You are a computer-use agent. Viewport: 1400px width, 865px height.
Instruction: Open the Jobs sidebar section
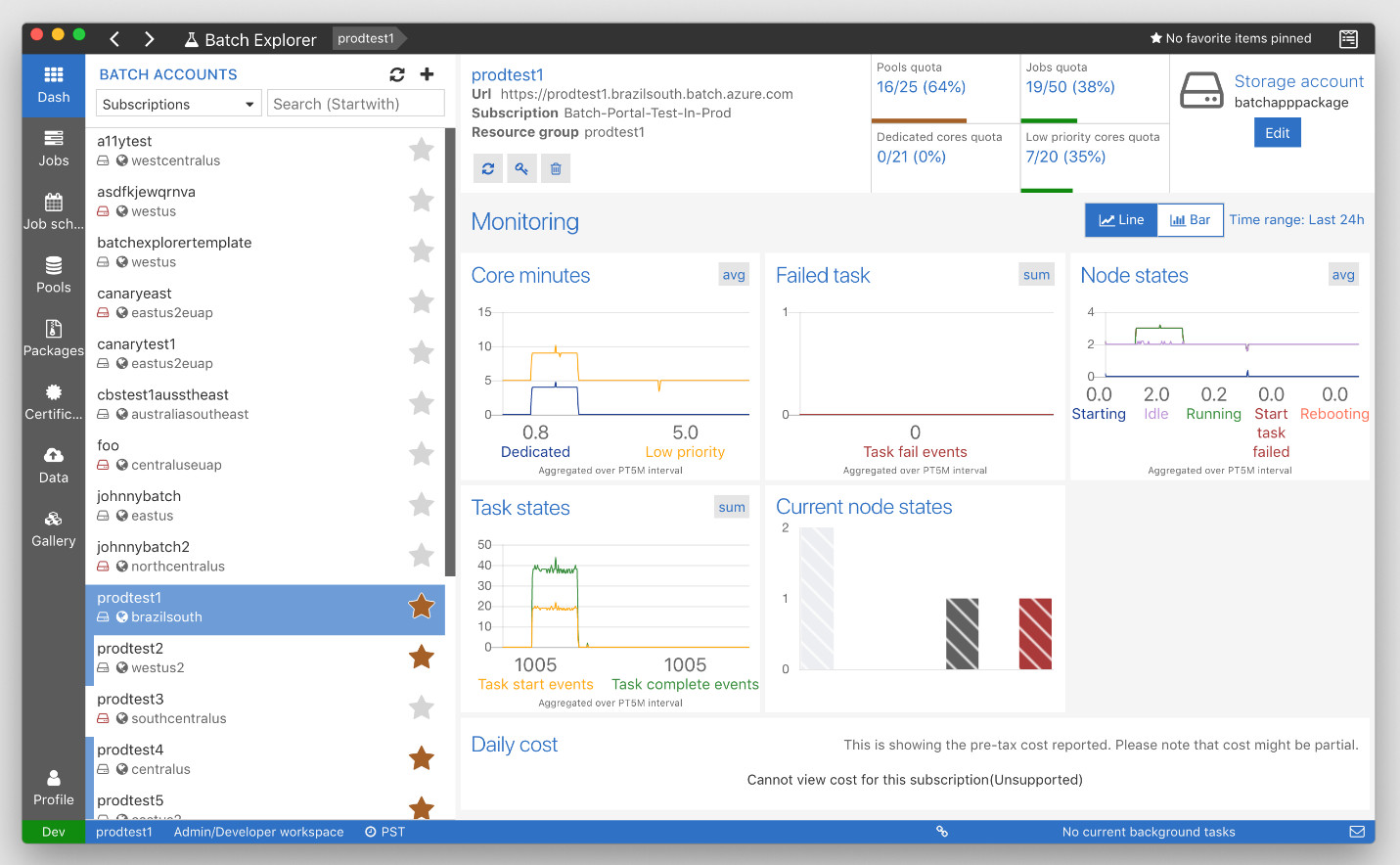coord(54,149)
